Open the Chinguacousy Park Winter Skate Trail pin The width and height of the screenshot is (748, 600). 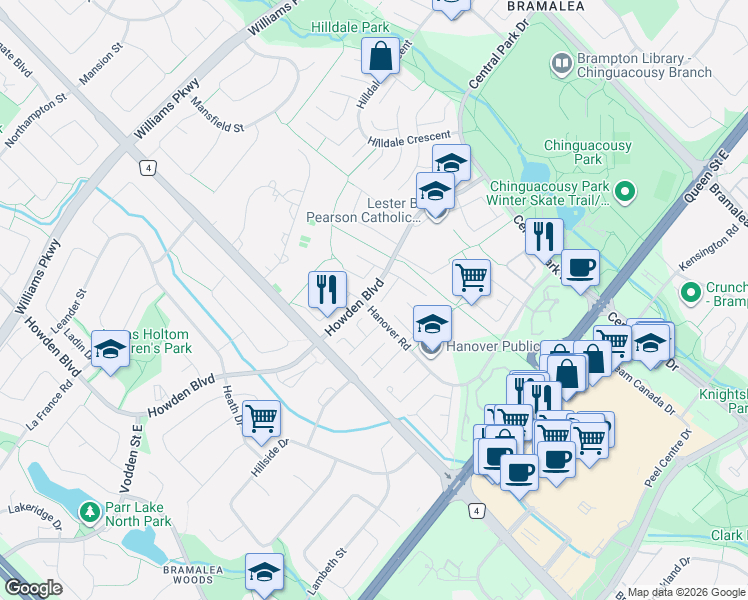[x=625, y=193]
